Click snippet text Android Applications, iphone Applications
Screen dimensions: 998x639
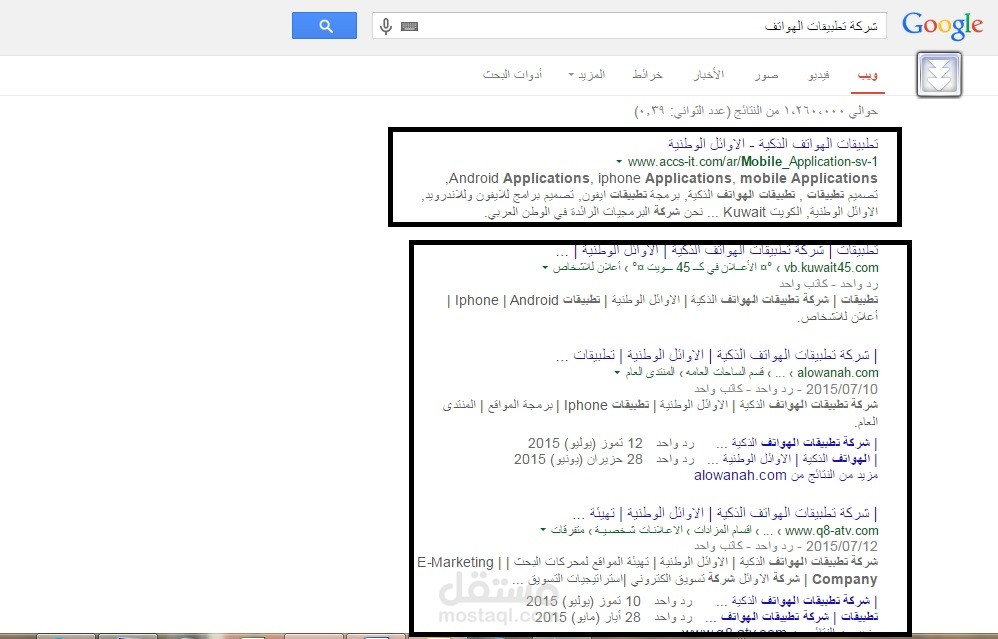(662, 178)
